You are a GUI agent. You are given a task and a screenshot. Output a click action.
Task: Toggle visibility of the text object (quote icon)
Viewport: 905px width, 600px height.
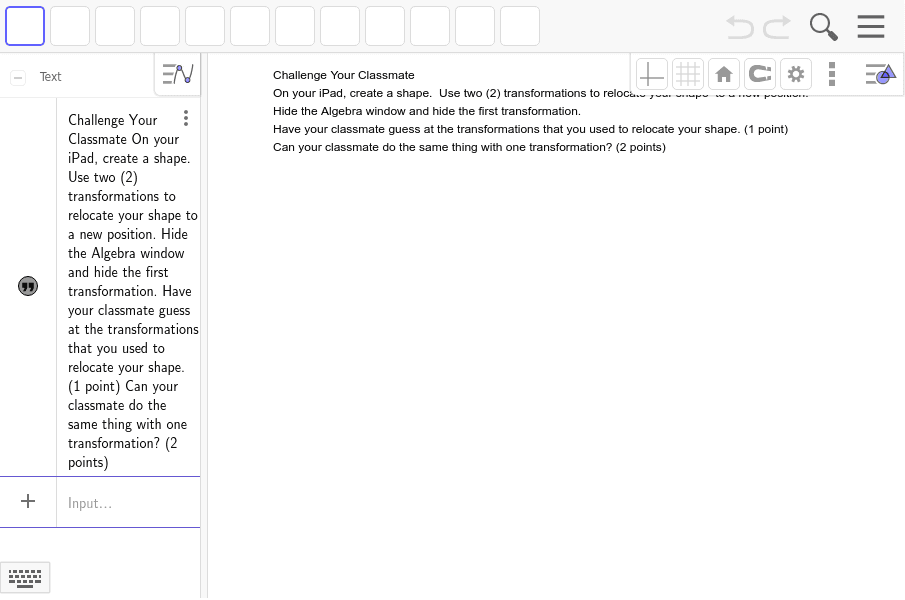tap(28, 286)
